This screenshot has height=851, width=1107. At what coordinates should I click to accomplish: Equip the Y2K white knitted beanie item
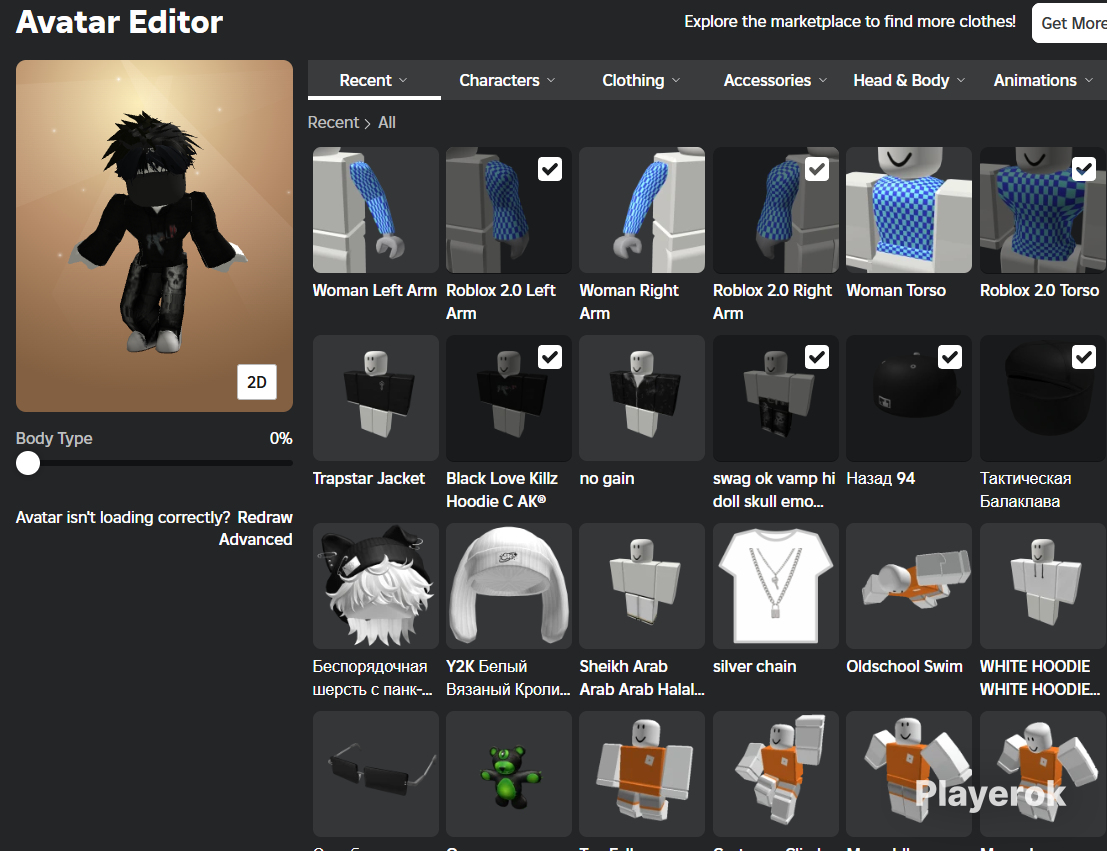(x=508, y=585)
